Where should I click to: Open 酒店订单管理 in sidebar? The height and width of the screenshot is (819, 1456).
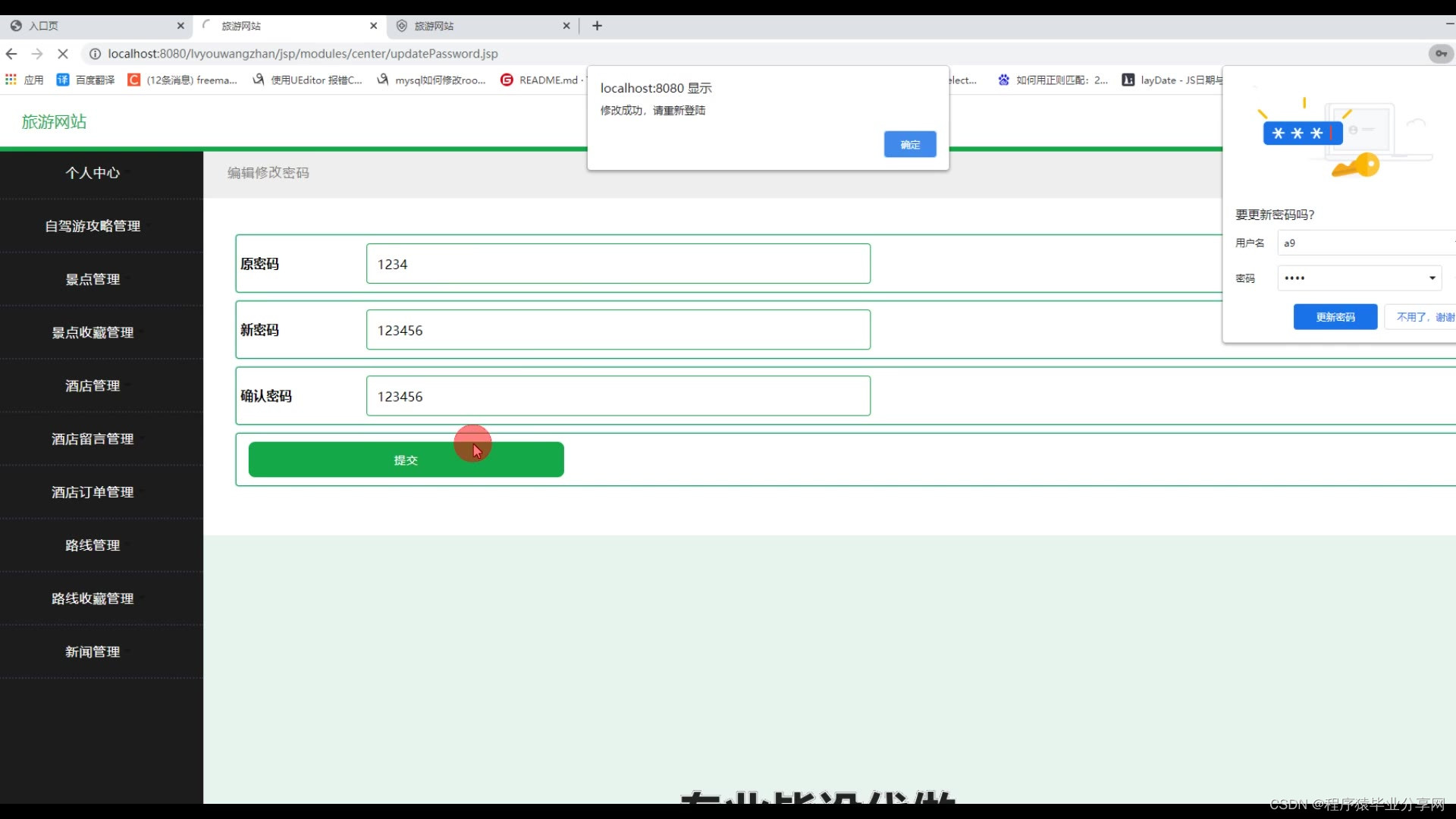tap(93, 493)
